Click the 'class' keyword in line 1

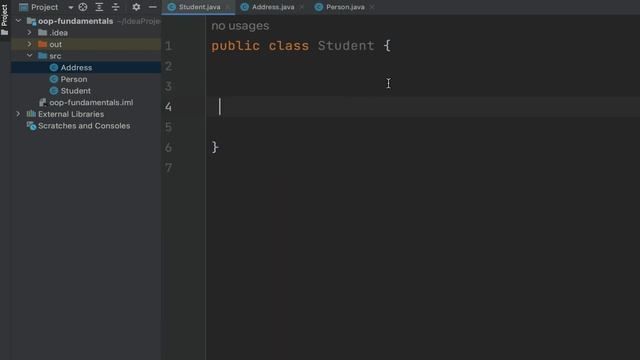[x=289, y=46]
